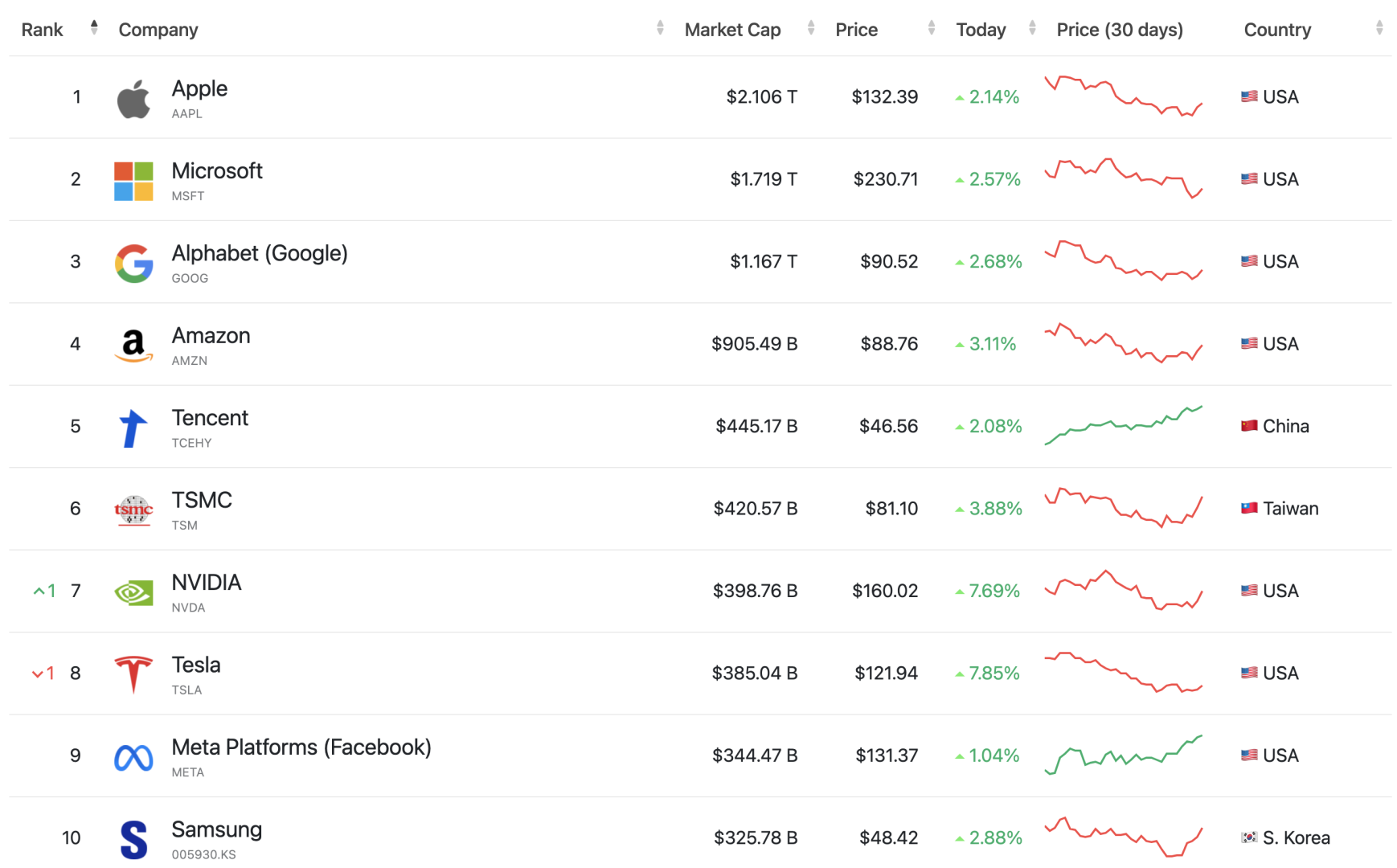This screenshot has width=1397, height=868.
Task: Click Amazon's market cap $905.49 B
Action: click(754, 344)
